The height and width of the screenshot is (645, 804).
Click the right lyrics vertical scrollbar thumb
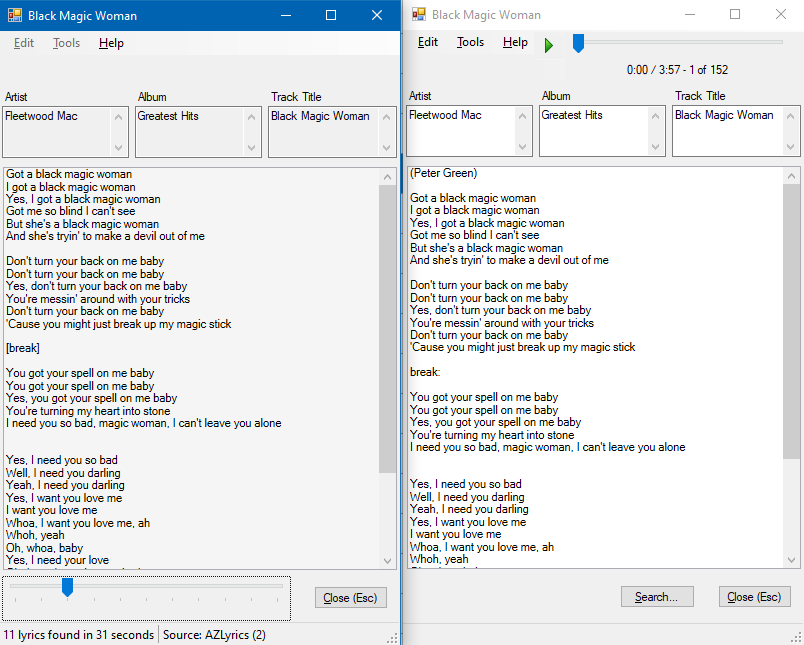click(x=791, y=321)
